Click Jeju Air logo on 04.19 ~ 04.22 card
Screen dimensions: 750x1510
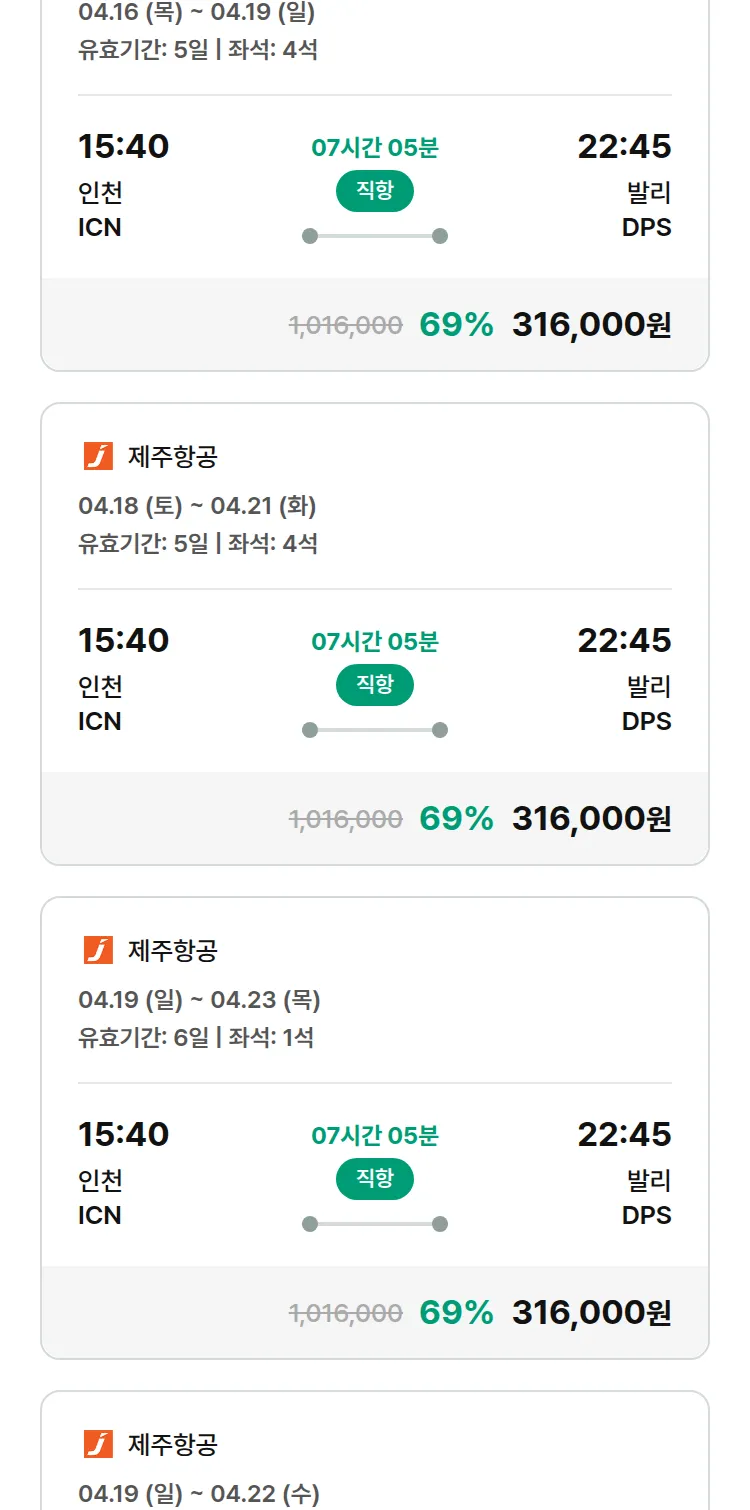pos(98,1444)
